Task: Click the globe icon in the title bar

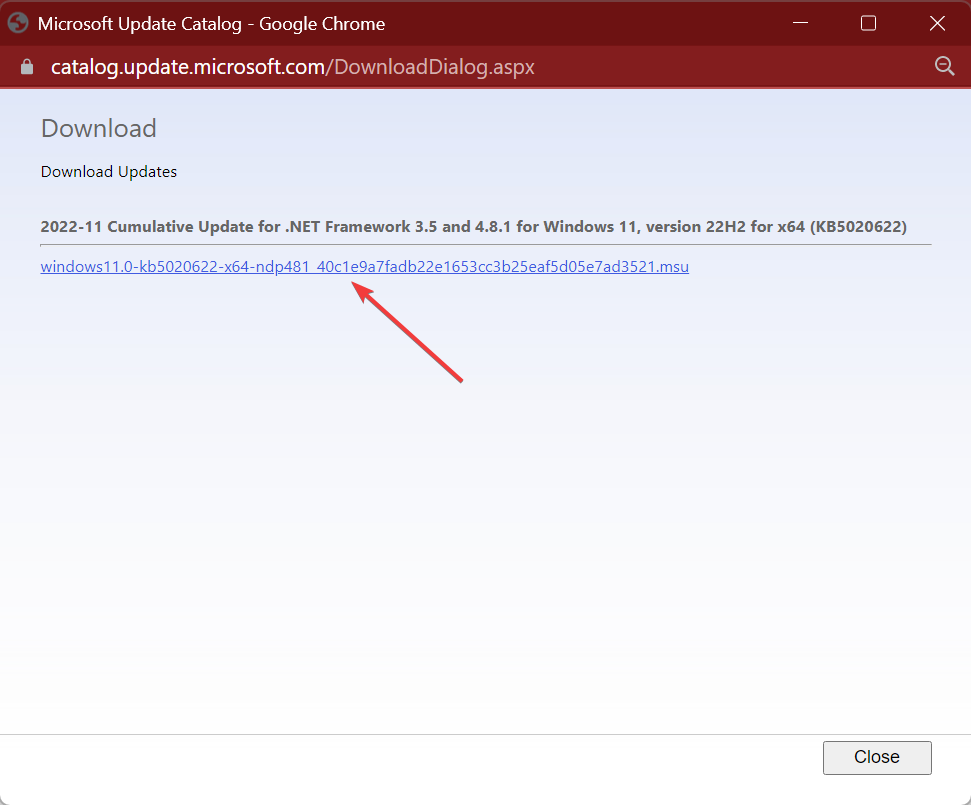Action: [18, 24]
